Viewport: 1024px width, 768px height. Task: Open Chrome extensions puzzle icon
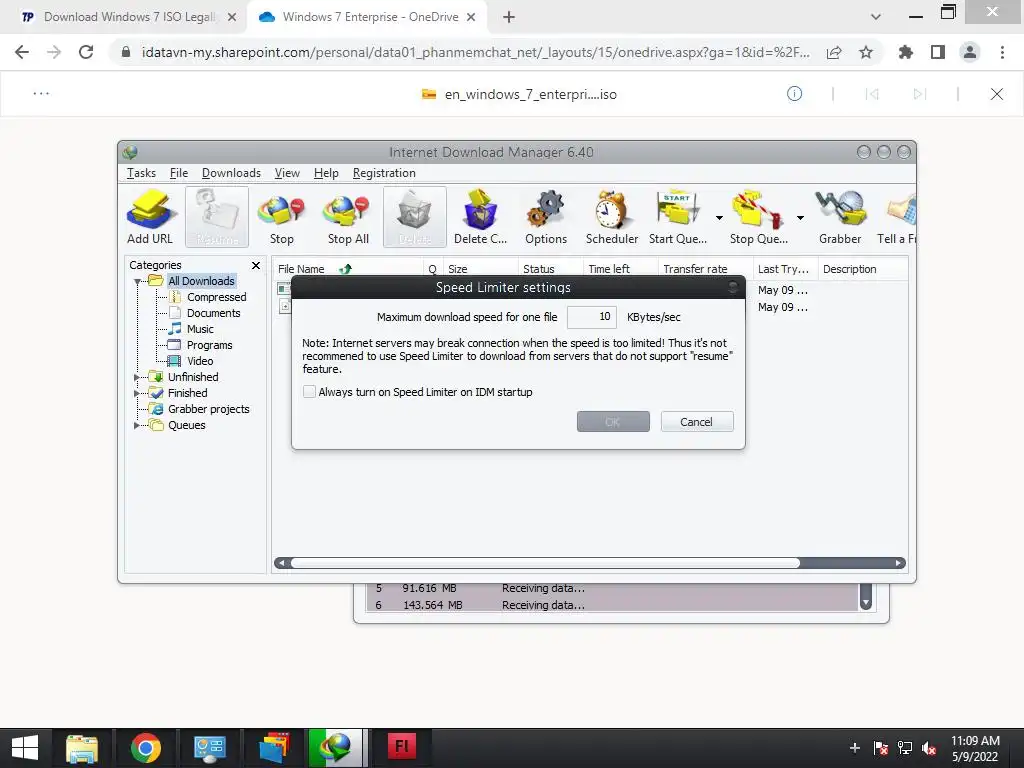click(x=906, y=52)
